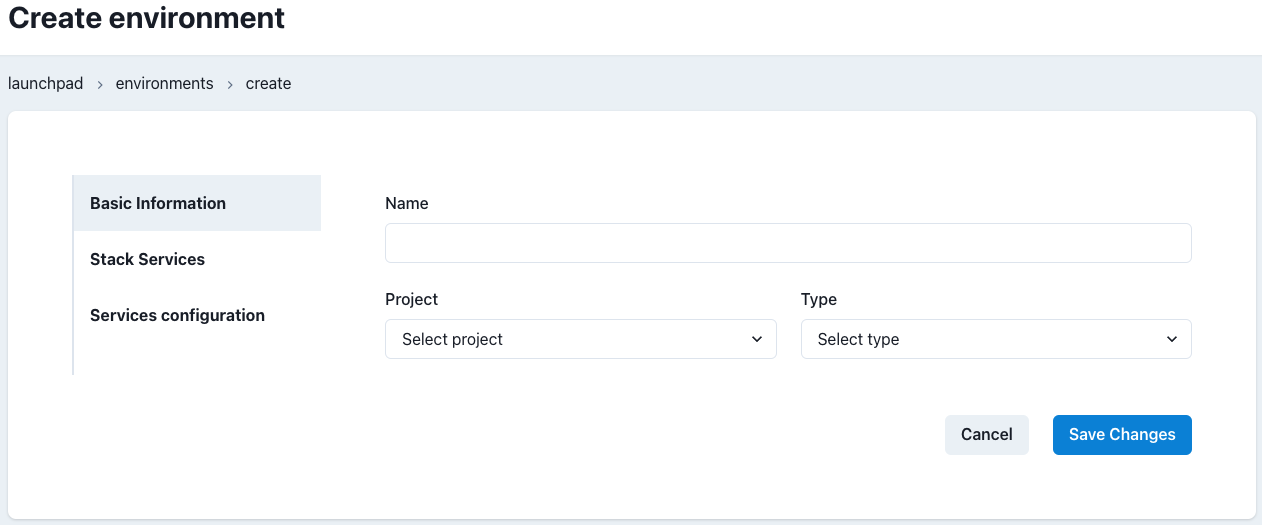Image resolution: width=1262 pixels, height=525 pixels.
Task: Click the Cancel button
Action: point(987,435)
